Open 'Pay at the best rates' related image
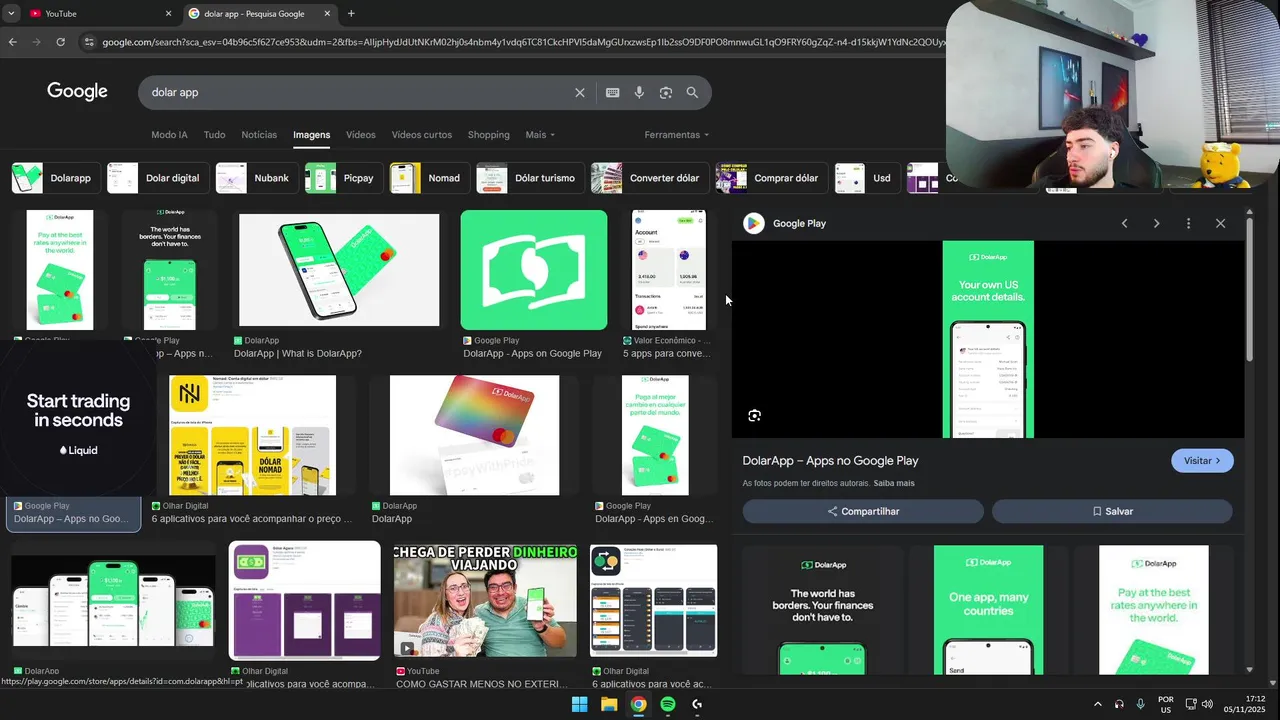The image size is (1280, 720). (x=1153, y=610)
